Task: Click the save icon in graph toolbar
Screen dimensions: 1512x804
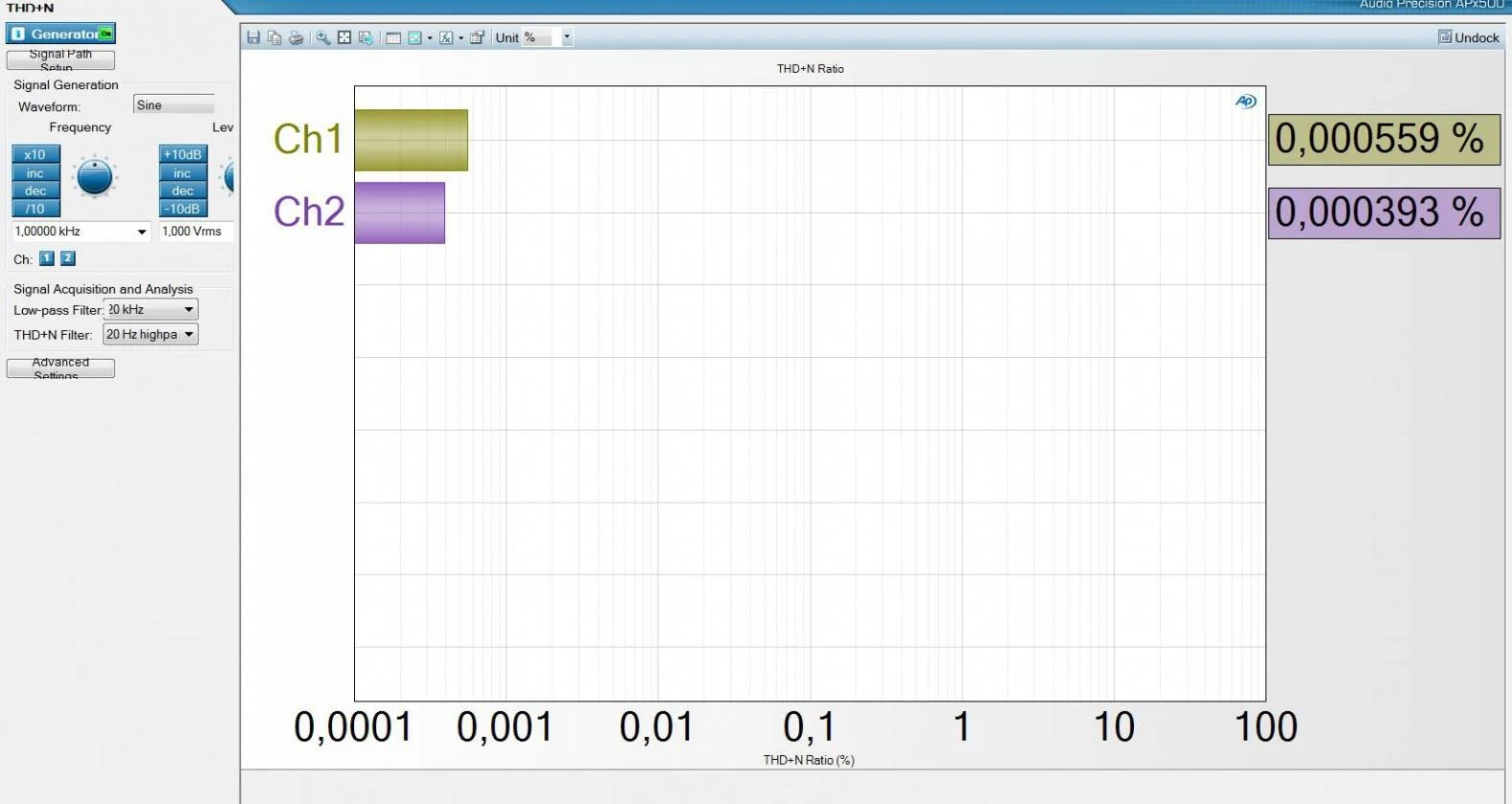Action: pyautogui.click(x=254, y=38)
